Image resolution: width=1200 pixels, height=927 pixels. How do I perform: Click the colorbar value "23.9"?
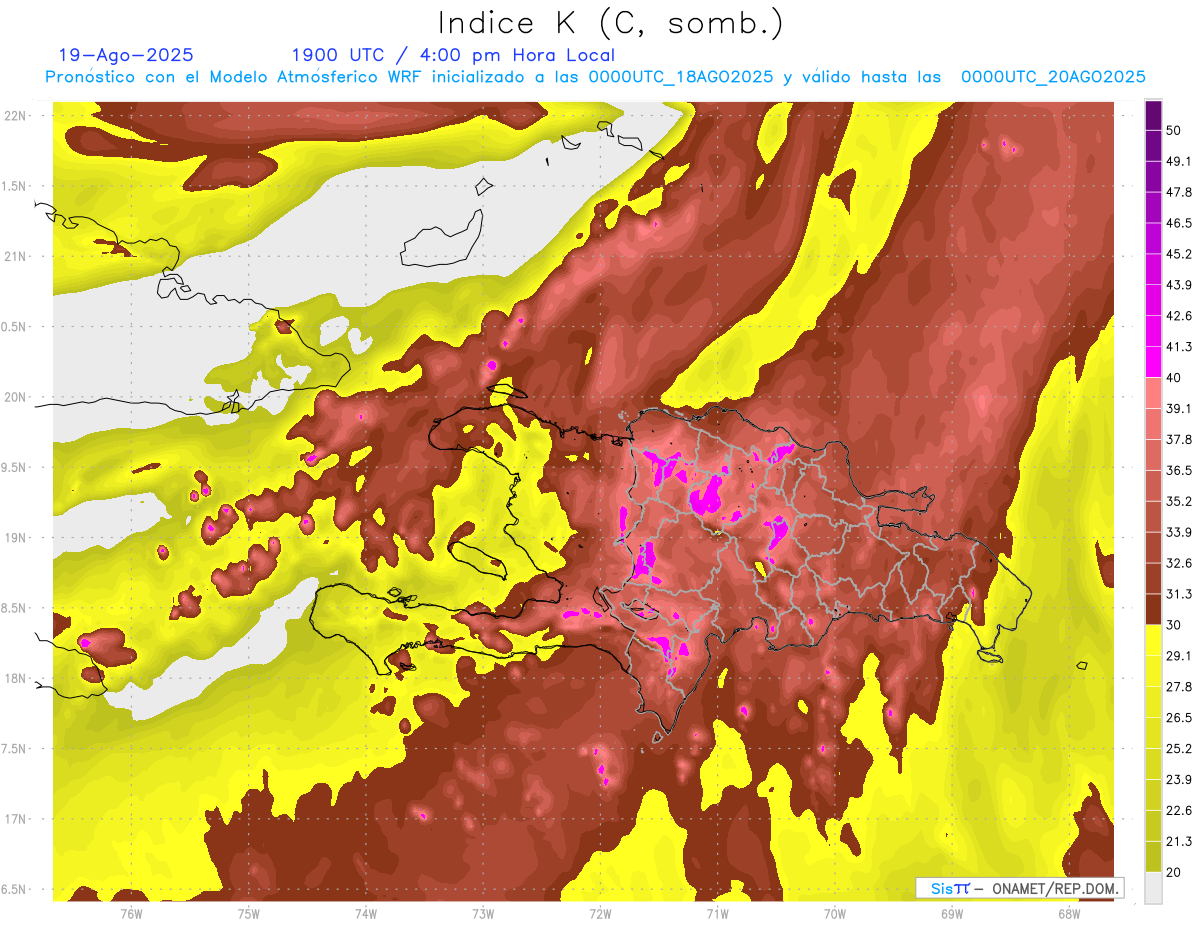tap(1179, 780)
